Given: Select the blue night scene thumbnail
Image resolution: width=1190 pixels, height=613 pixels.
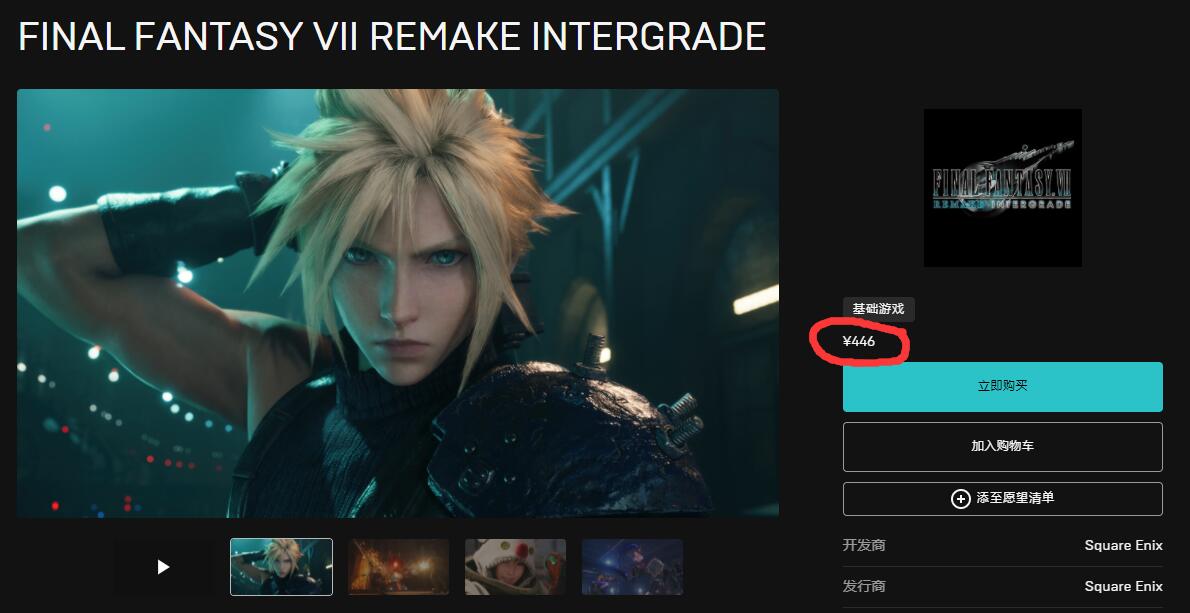Looking at the screenshot, I should (x=632, y=567).
